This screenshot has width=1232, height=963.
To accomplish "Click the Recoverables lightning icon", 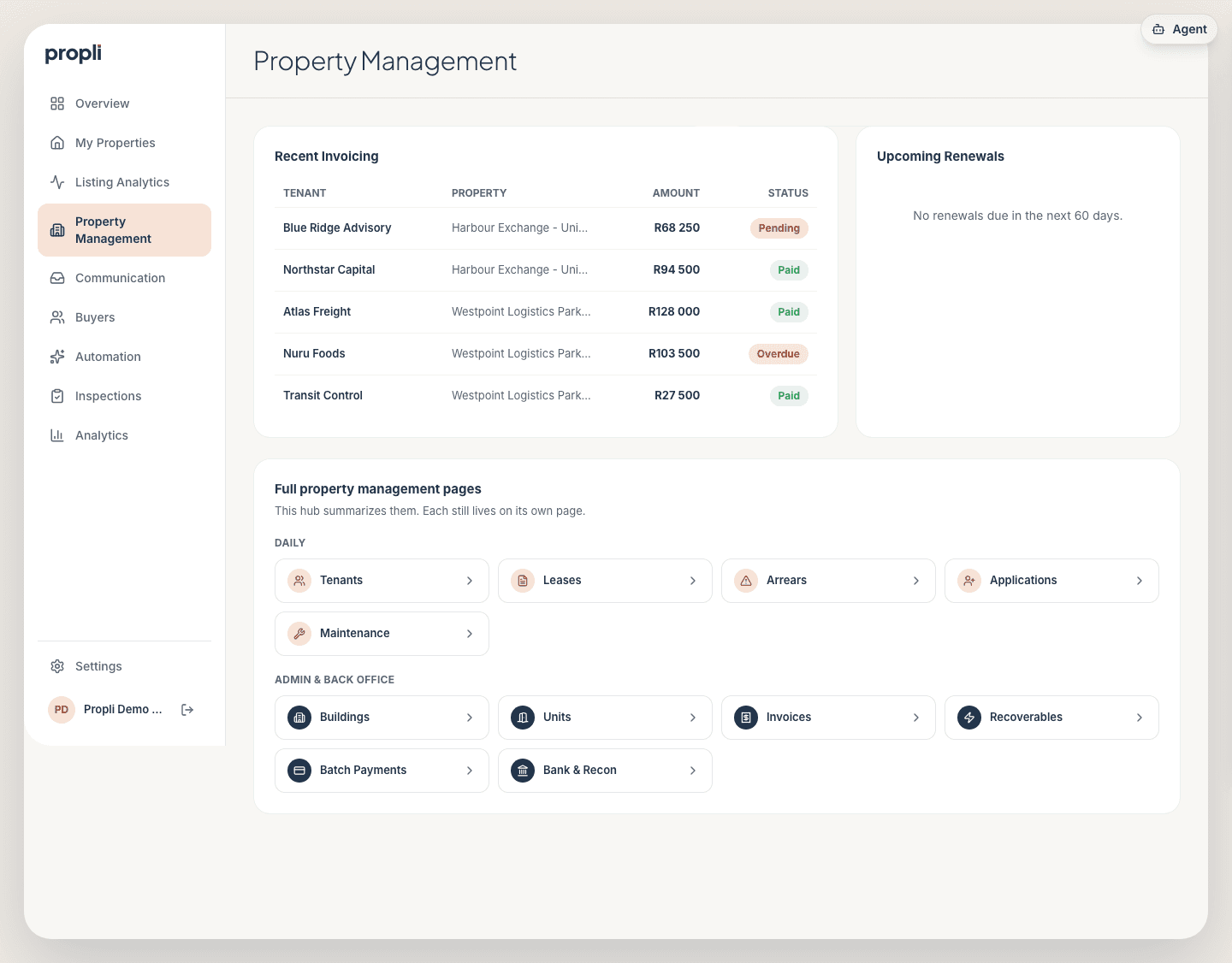I will (969, 718).
